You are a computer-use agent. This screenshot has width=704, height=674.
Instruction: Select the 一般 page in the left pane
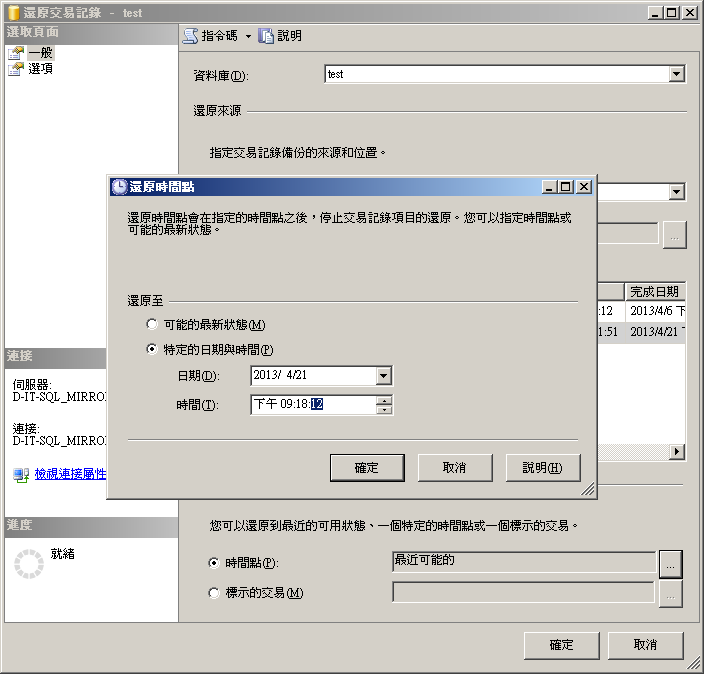(x=40, y=53)
